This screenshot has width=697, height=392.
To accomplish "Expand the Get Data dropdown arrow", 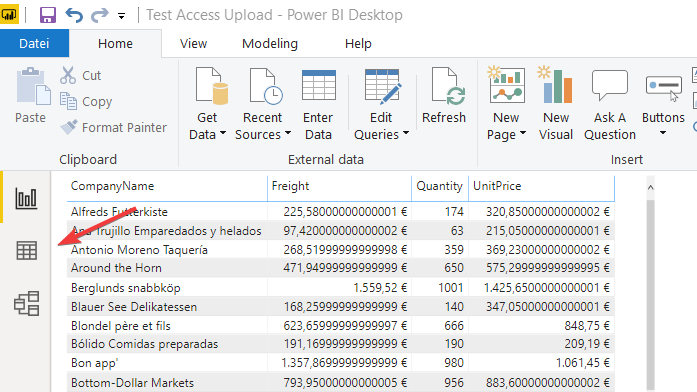I will (223, 133).
